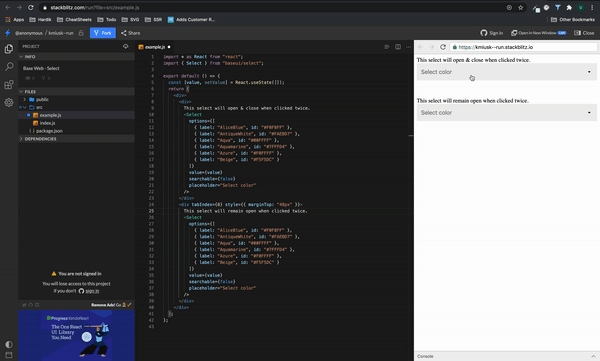Reload the browser page
This screenshot has width=600, height=361.
31,7
